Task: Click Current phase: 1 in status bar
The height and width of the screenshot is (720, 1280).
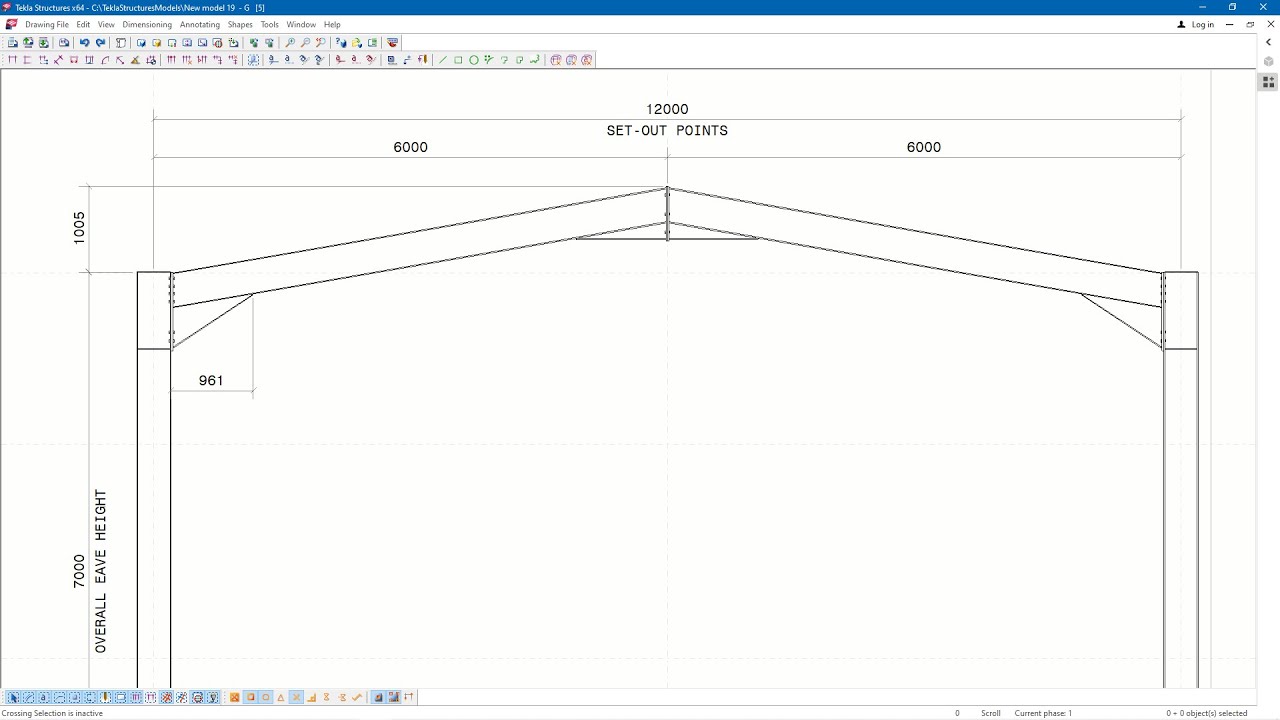Action: 1043,713
